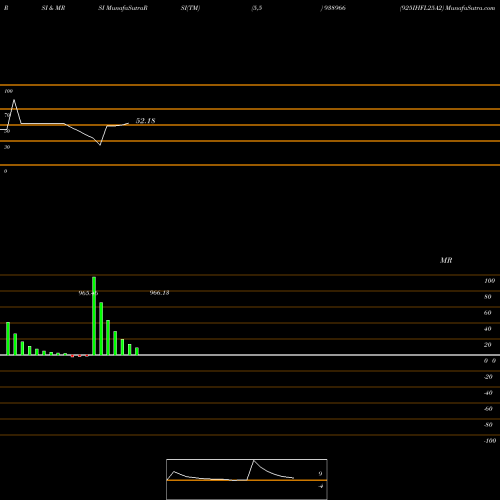Click the header text 938966
Viewport: 500px width, 500px height.
click(334, 8)
